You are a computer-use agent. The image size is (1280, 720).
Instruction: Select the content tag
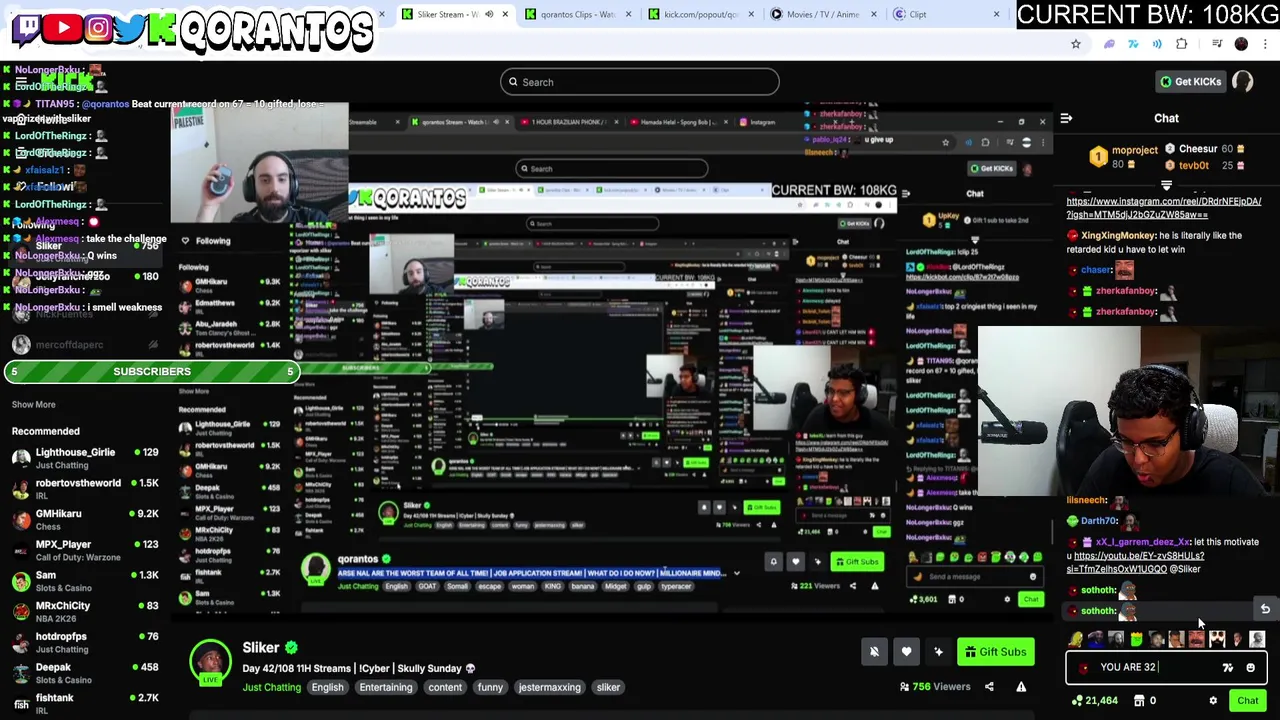tap(445, 688)
